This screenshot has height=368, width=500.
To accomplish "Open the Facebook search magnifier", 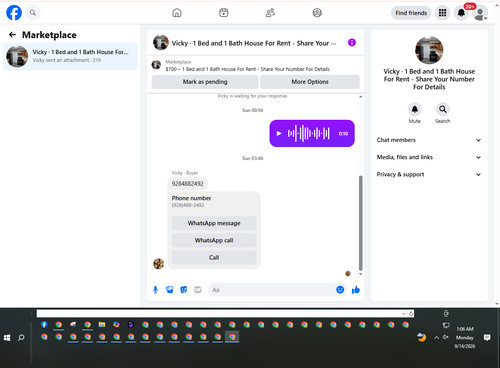I will click(x=33, y=13).
